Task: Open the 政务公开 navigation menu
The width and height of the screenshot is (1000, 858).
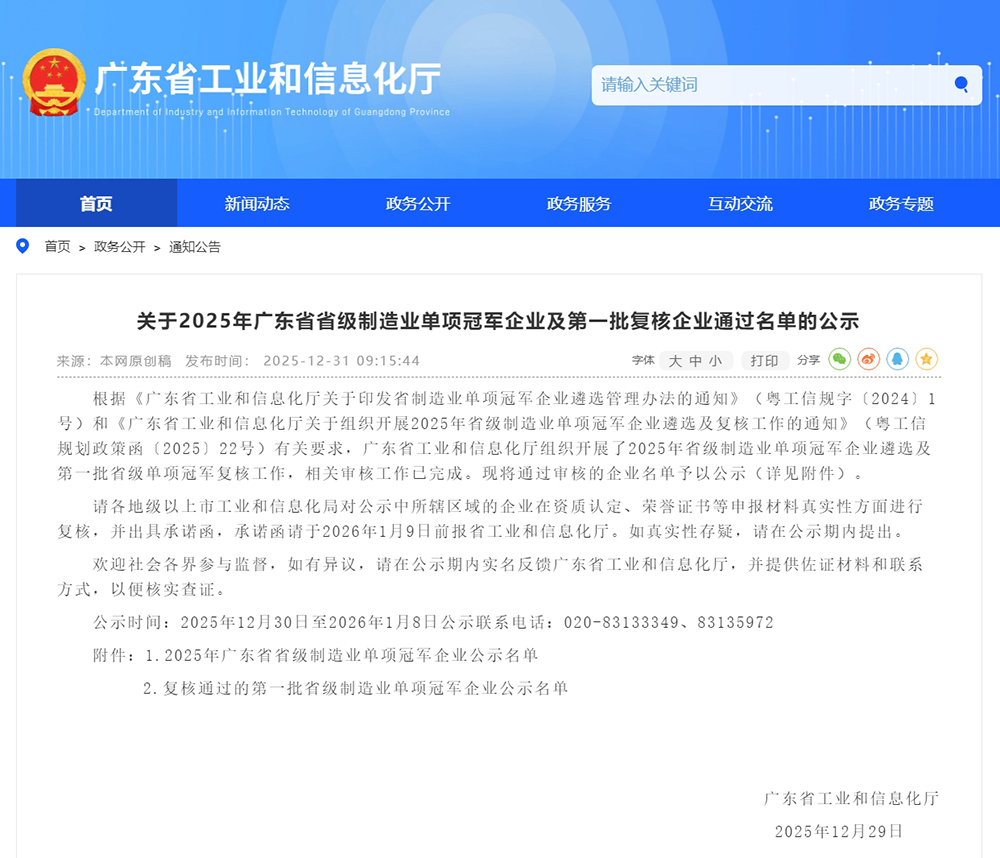Action: tap(418, 204)
